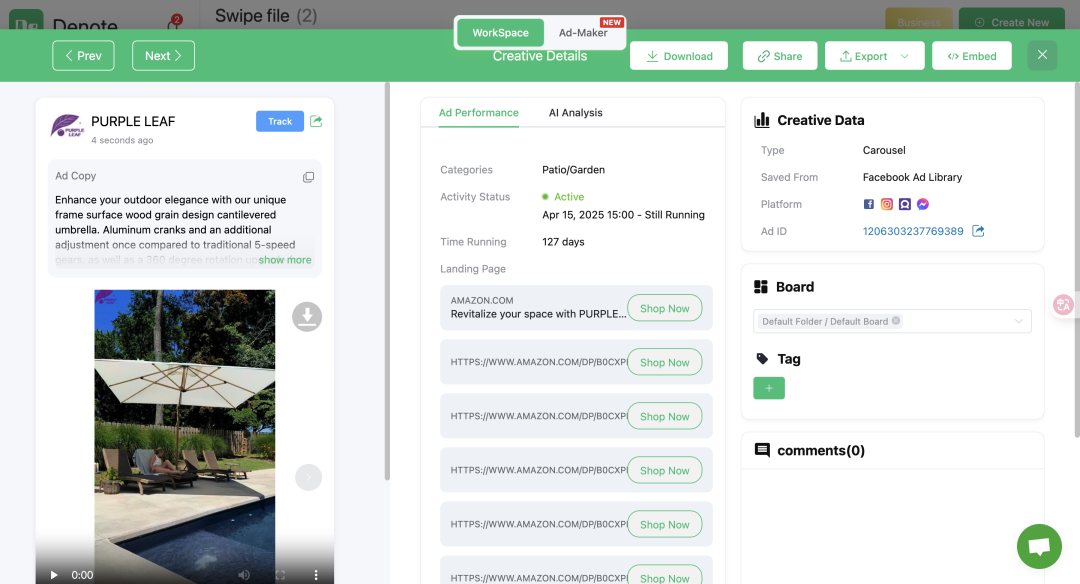
Task: Click the Active status label
Action: pos(569,197)
